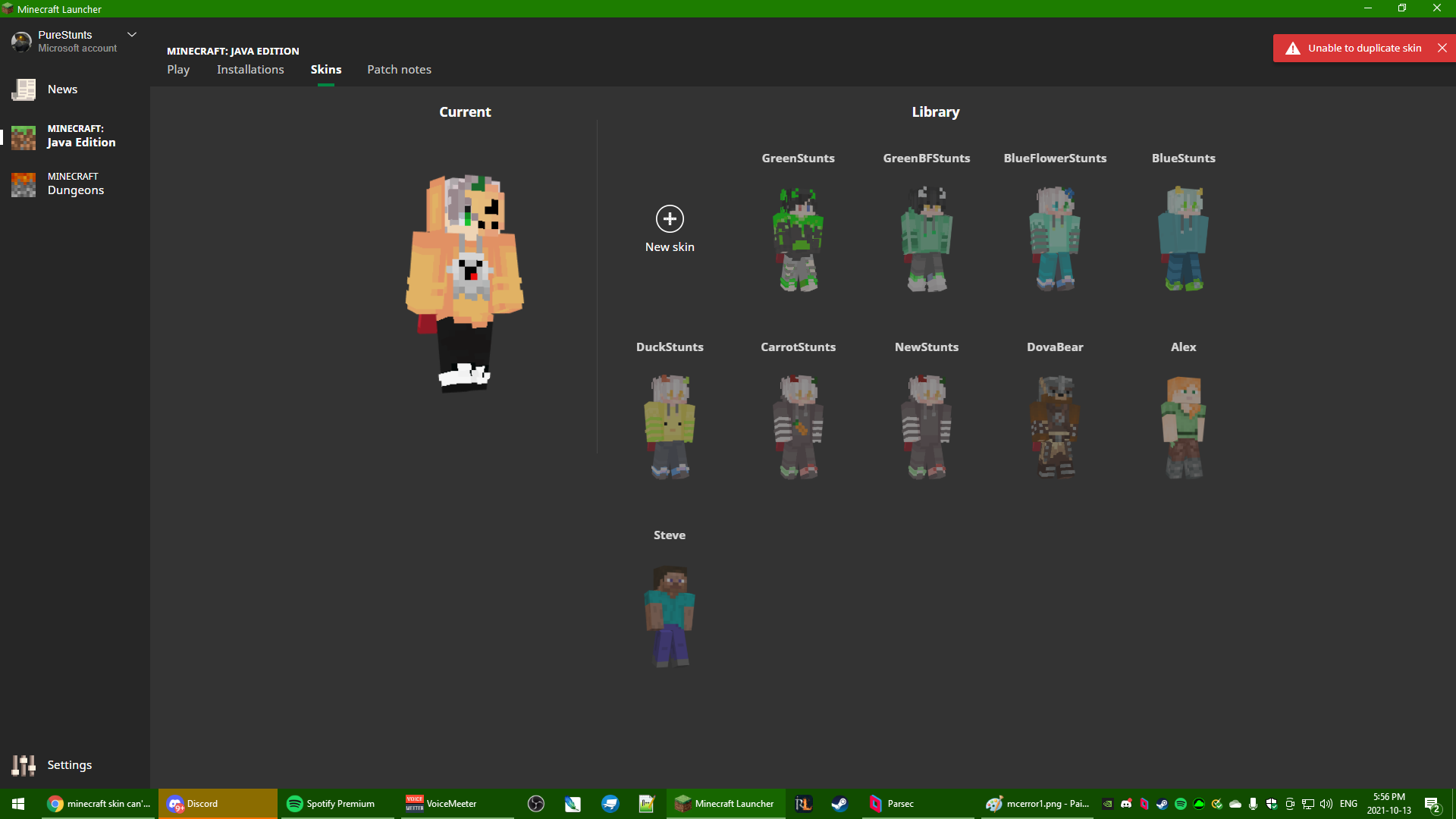
Task: Expand the PureStunts account dropdown
Action: point(132,35)
